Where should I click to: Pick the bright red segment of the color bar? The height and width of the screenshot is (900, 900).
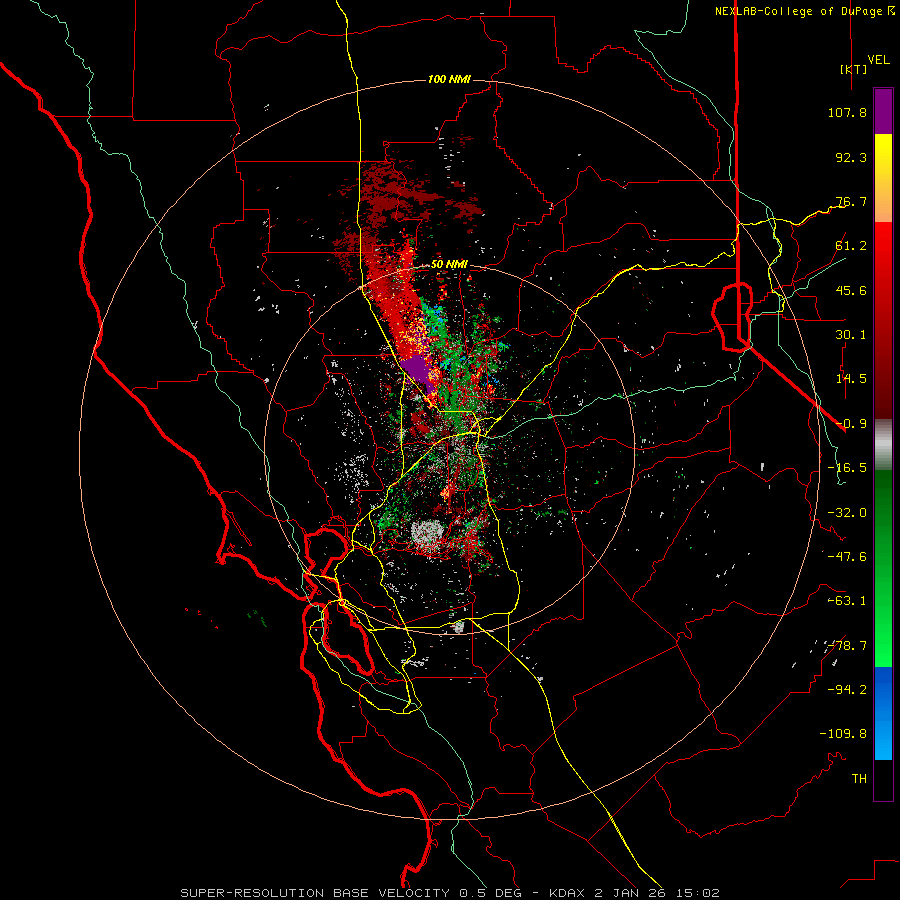tap(883, 253)
